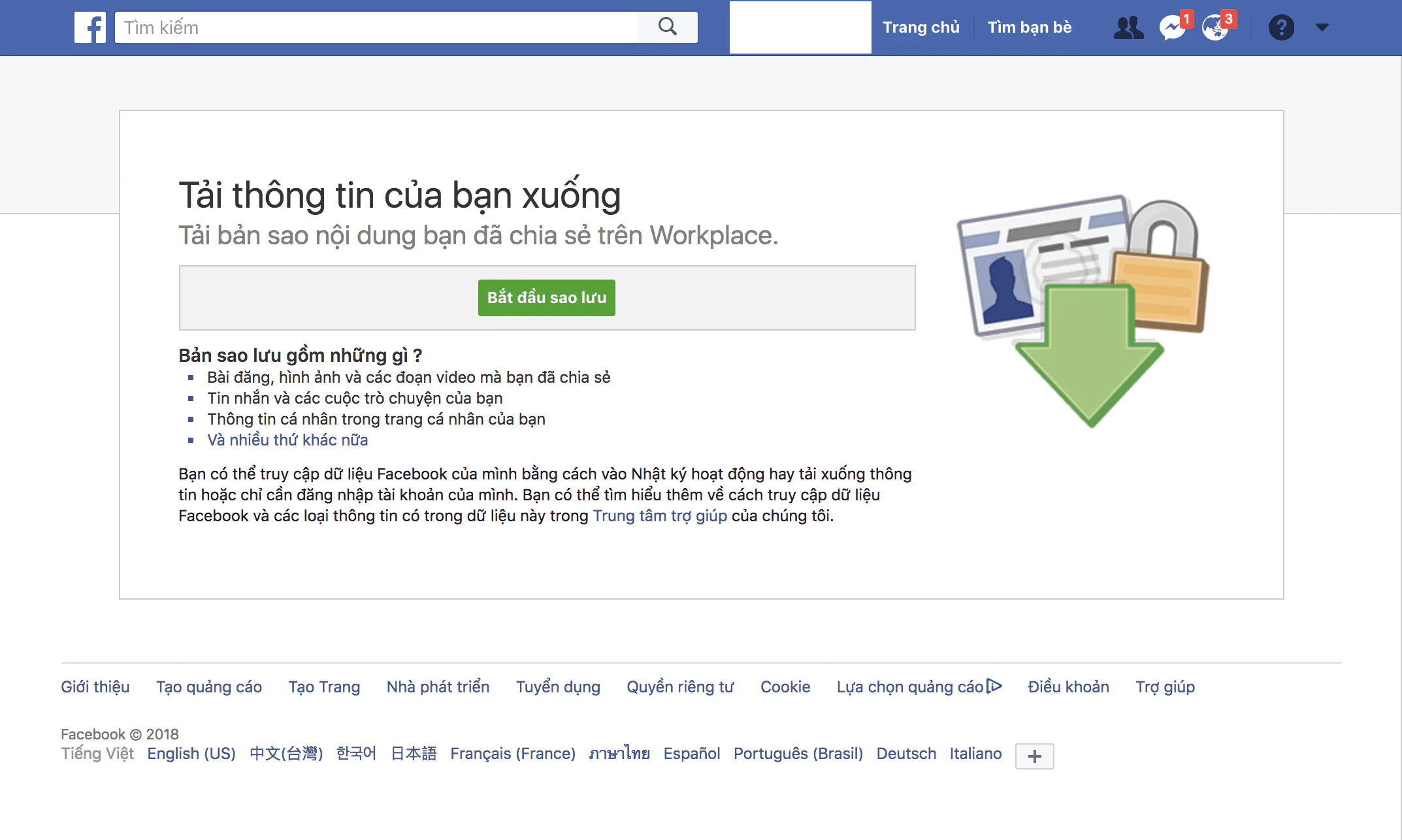Open the Và nhiều thứ khác nữa link
Screen dimensions: 1402x840
coord(287,440)
